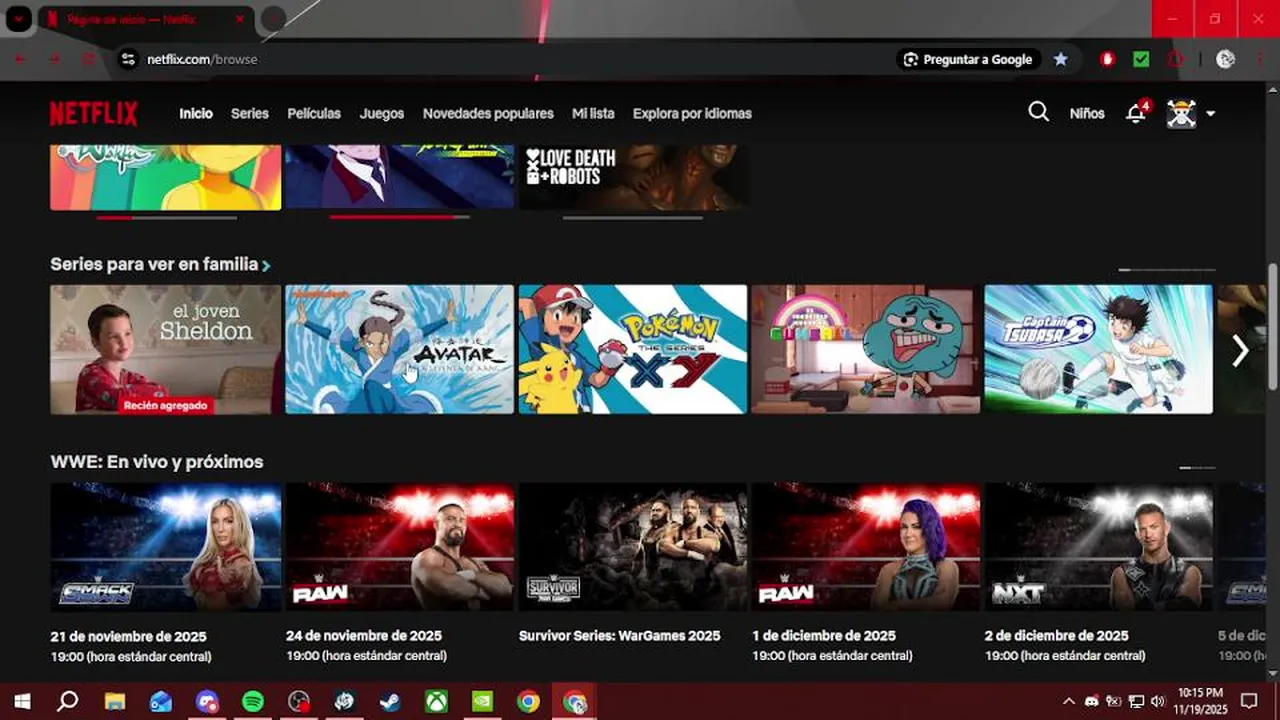The image size is (1280, 720).
Task: Open Windows taskbar search
Action: click(67, 701)
